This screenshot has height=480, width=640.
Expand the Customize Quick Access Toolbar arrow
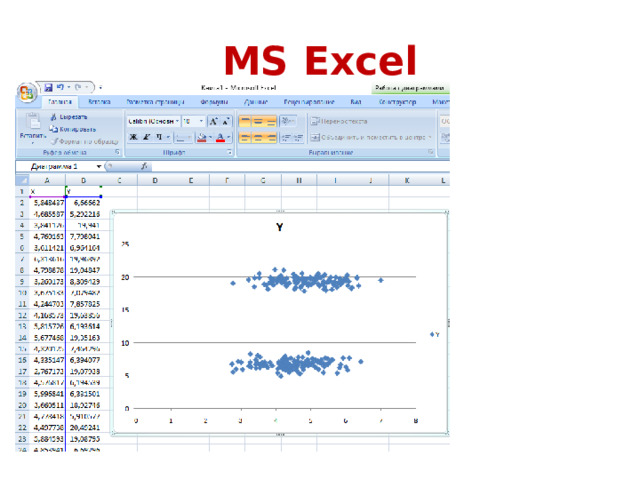(101, 87)
